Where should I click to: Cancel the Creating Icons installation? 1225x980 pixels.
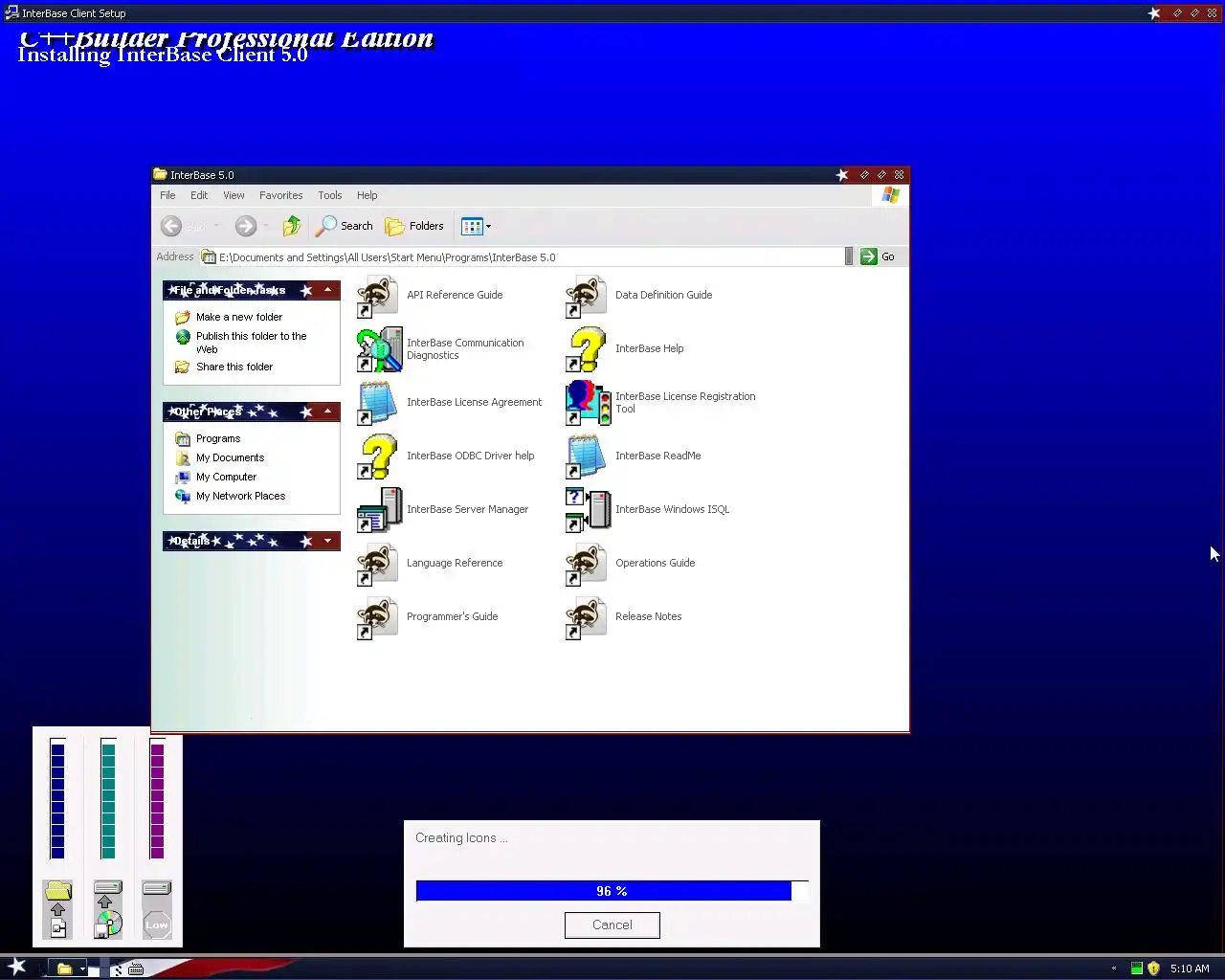point(612,925)
